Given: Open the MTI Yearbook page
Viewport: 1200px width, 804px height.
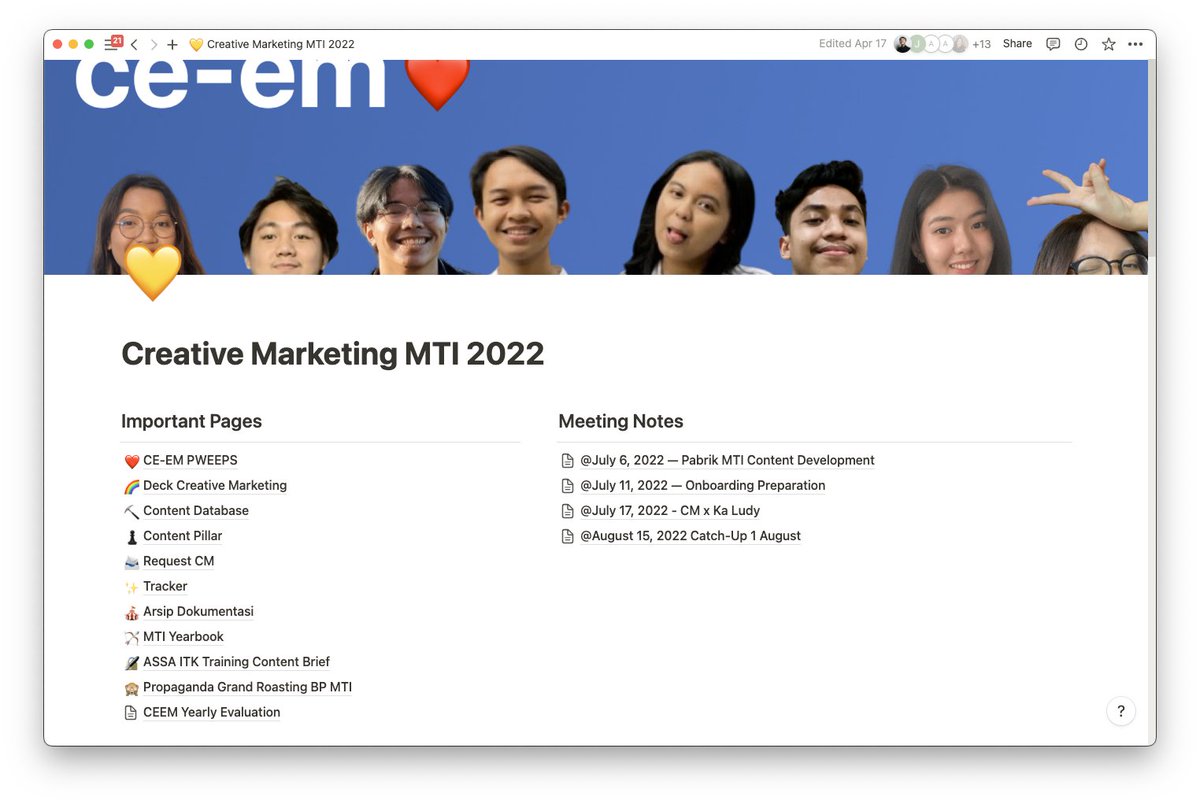Looking at the screenshot, I should [183, 636].
